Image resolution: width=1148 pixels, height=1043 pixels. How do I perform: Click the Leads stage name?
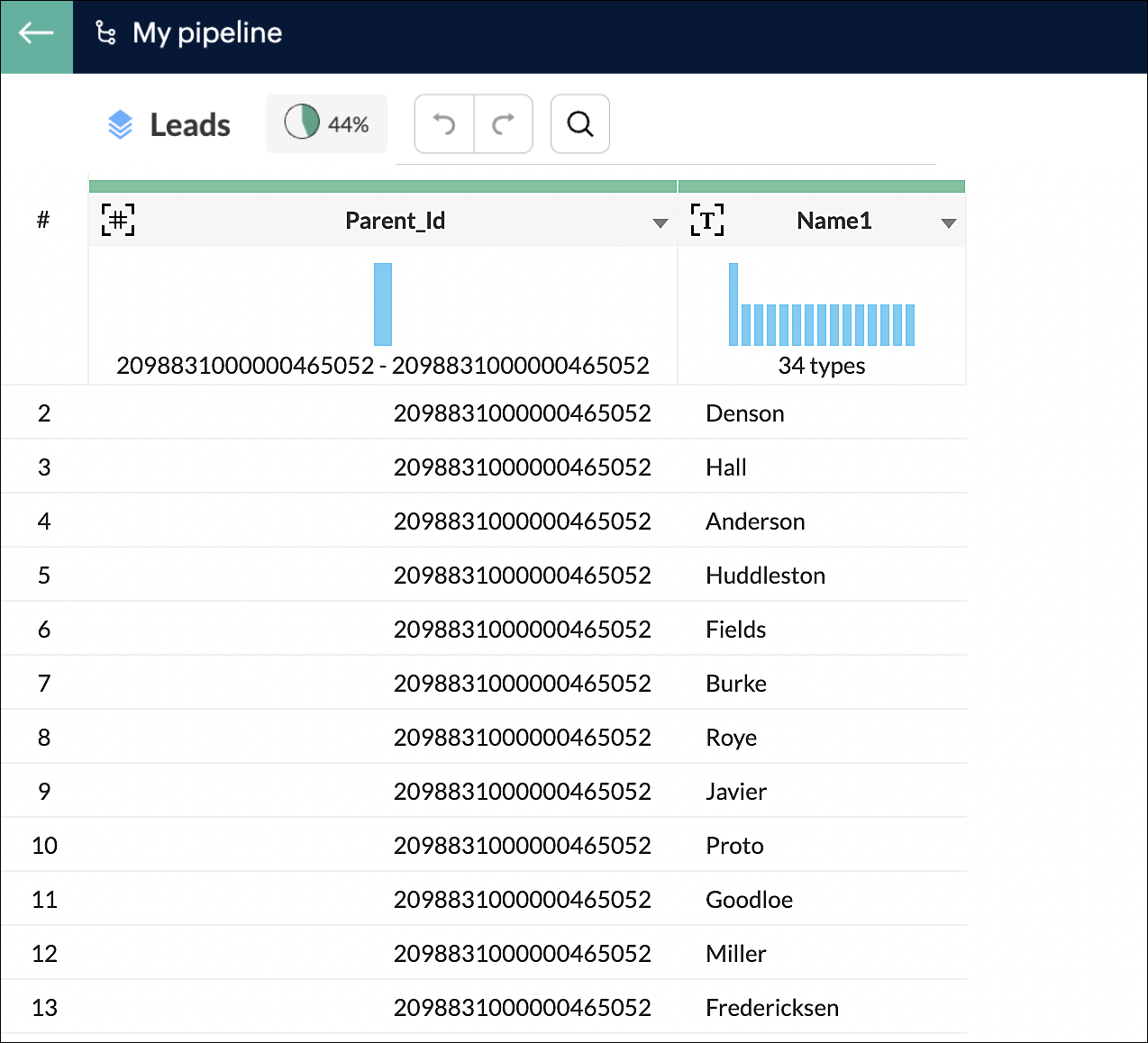coord(190,125)
